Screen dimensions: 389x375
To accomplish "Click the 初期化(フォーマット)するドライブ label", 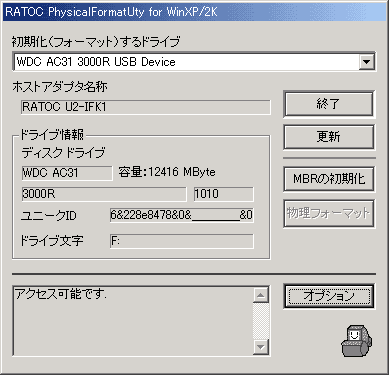I will pos(96,42).
